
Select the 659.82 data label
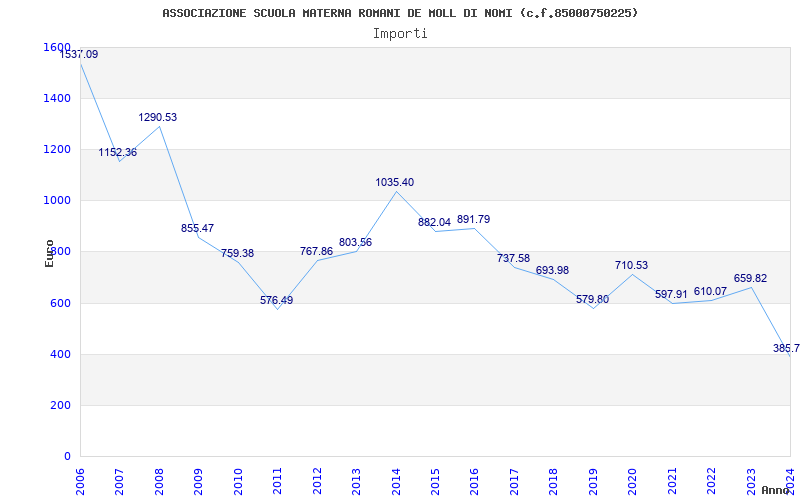751,279
